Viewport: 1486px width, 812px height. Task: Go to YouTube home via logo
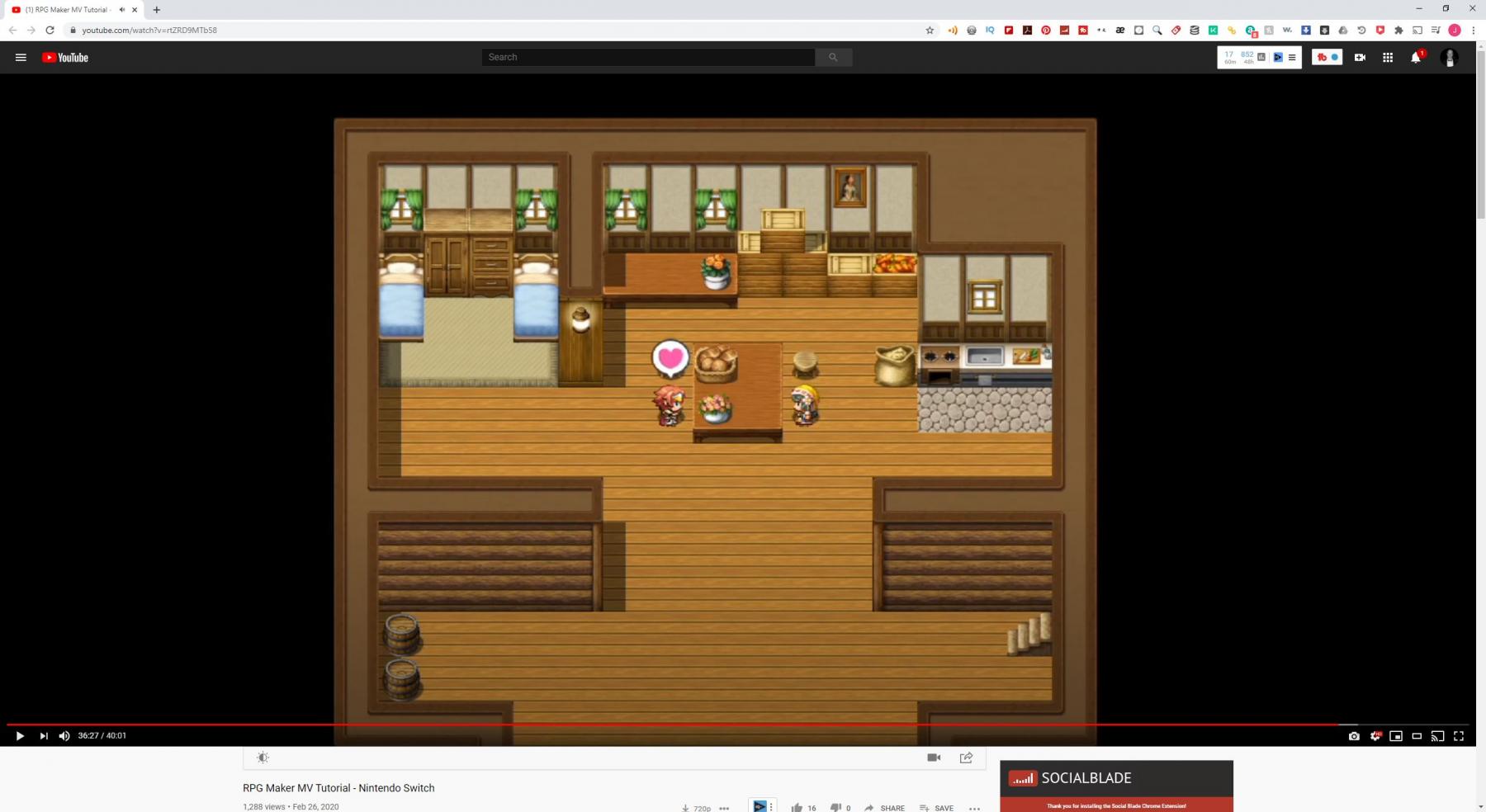coord(65,57)
